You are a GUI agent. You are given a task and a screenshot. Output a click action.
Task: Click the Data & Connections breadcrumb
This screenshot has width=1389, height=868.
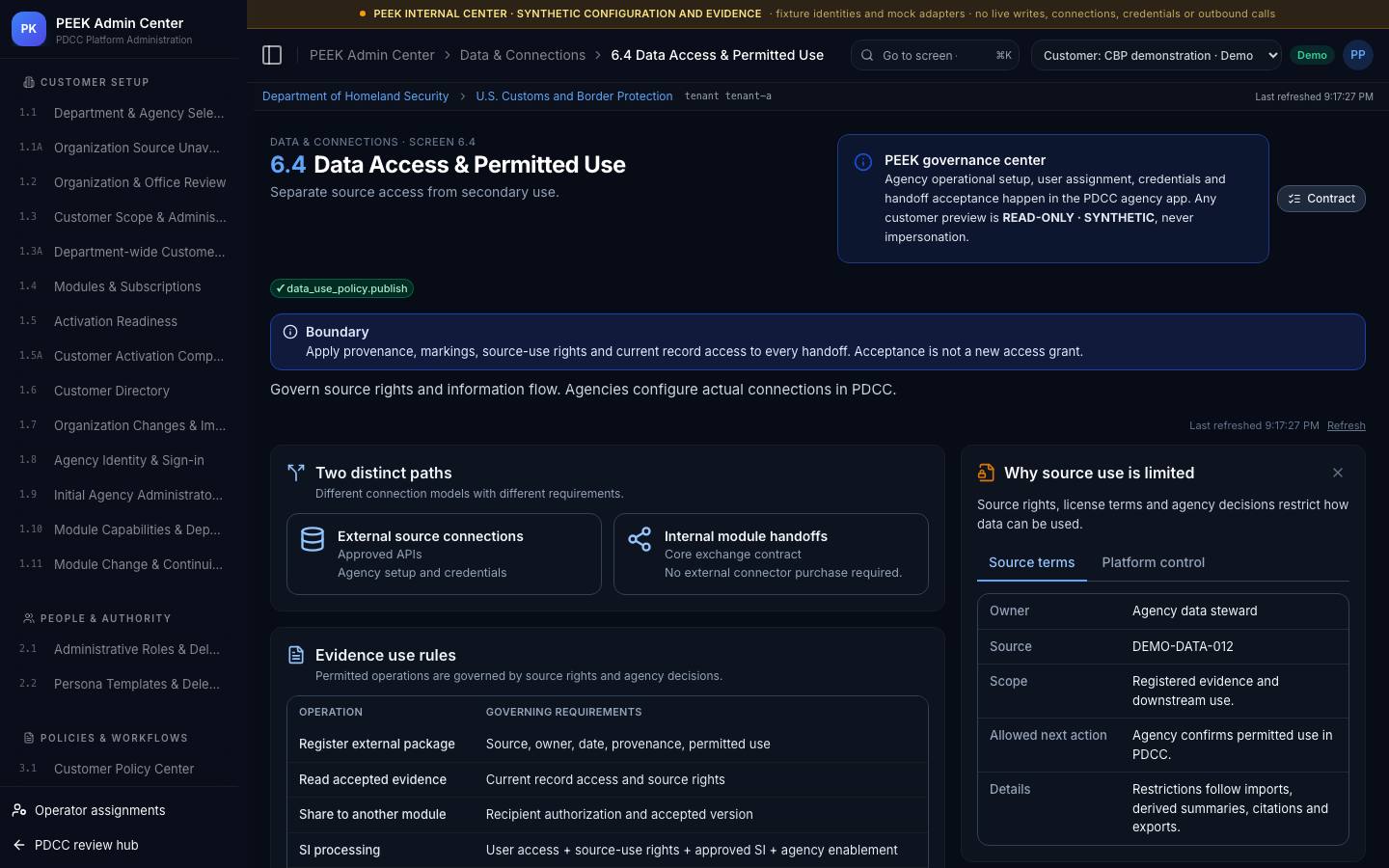tap(523, 55)
